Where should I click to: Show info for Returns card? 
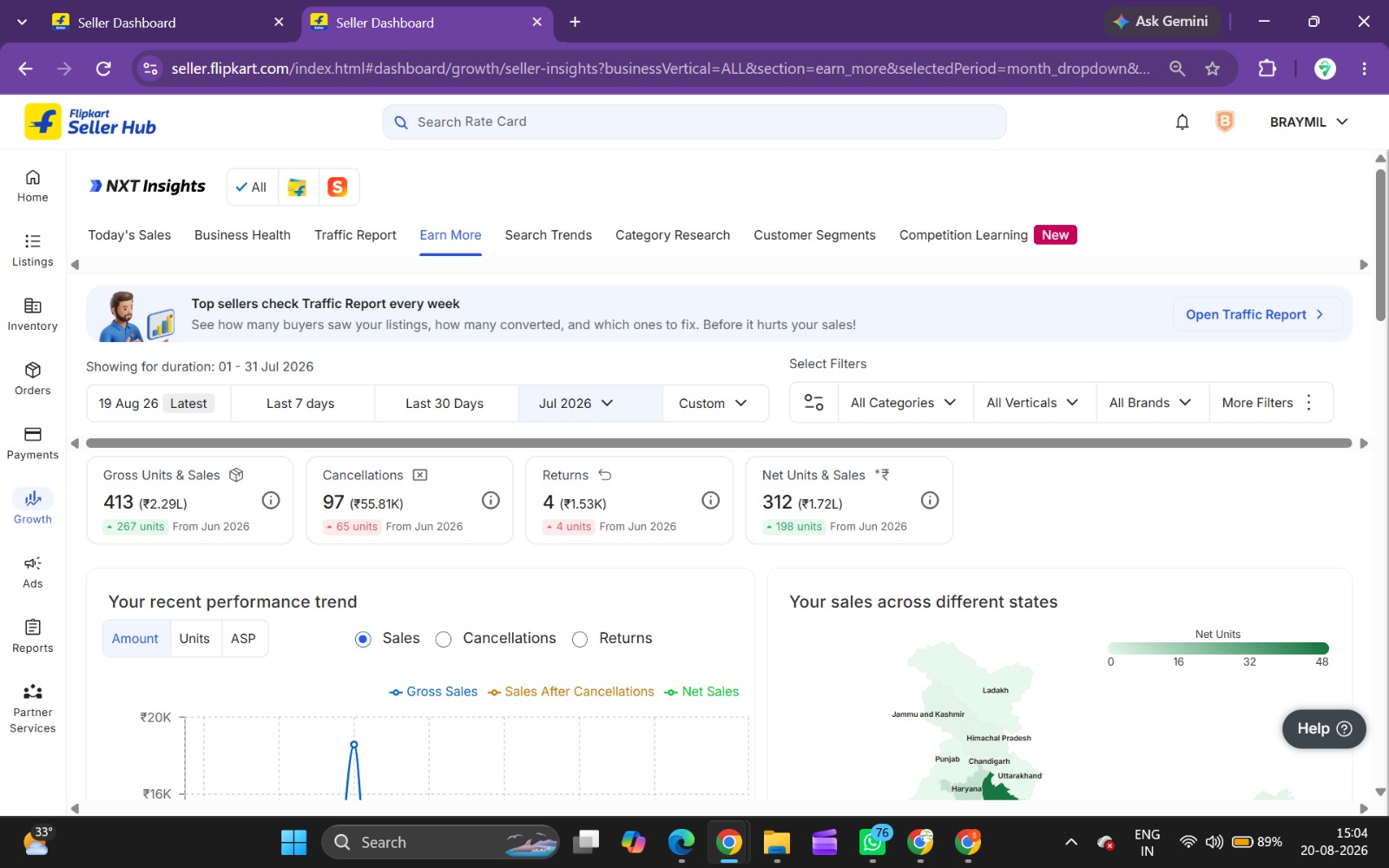tap(710, 500)
